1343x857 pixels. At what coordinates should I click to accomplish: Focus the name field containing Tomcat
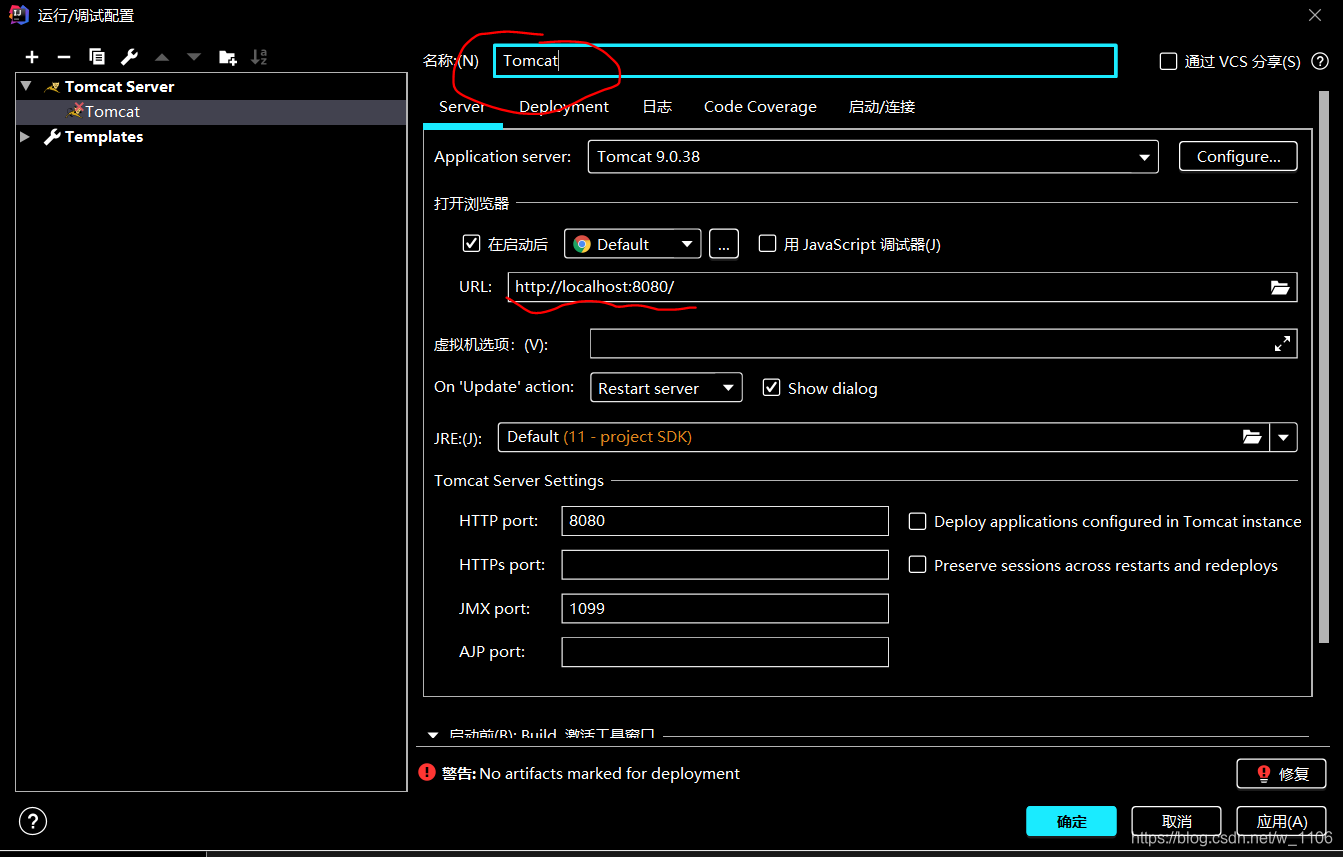[x=805, y=61]
